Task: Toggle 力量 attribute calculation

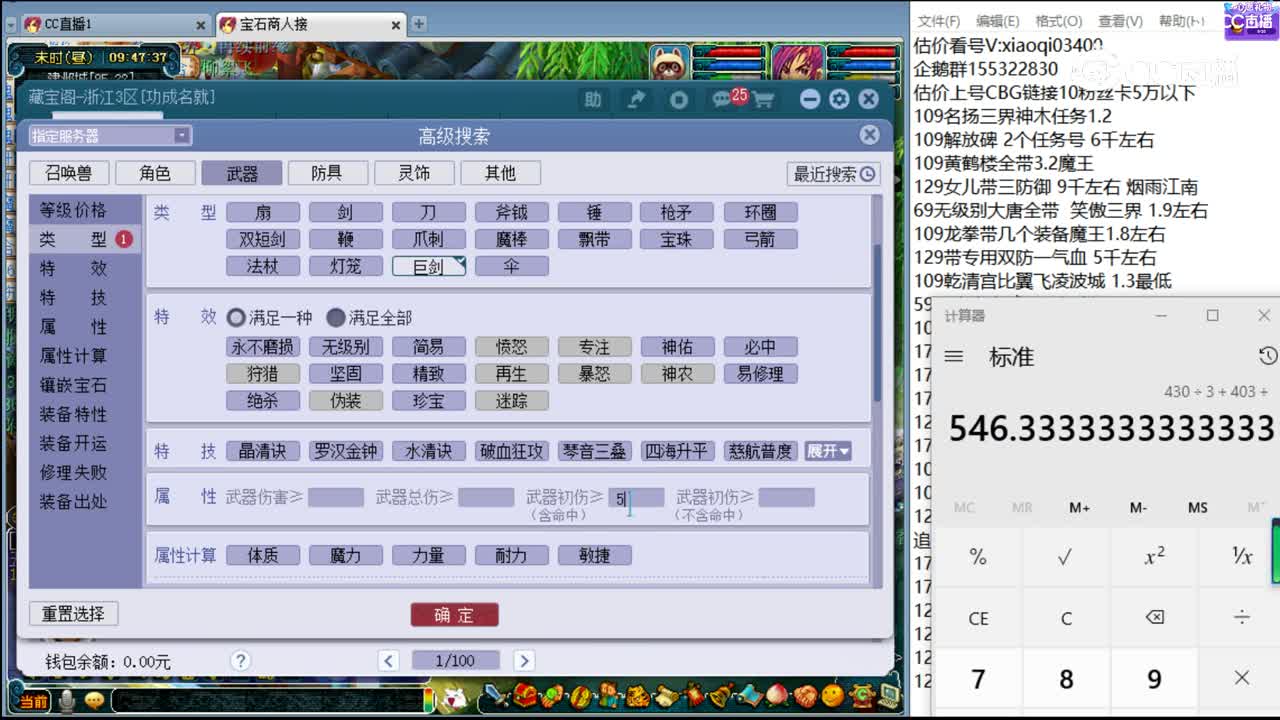Action: click(x=428, y=555)
